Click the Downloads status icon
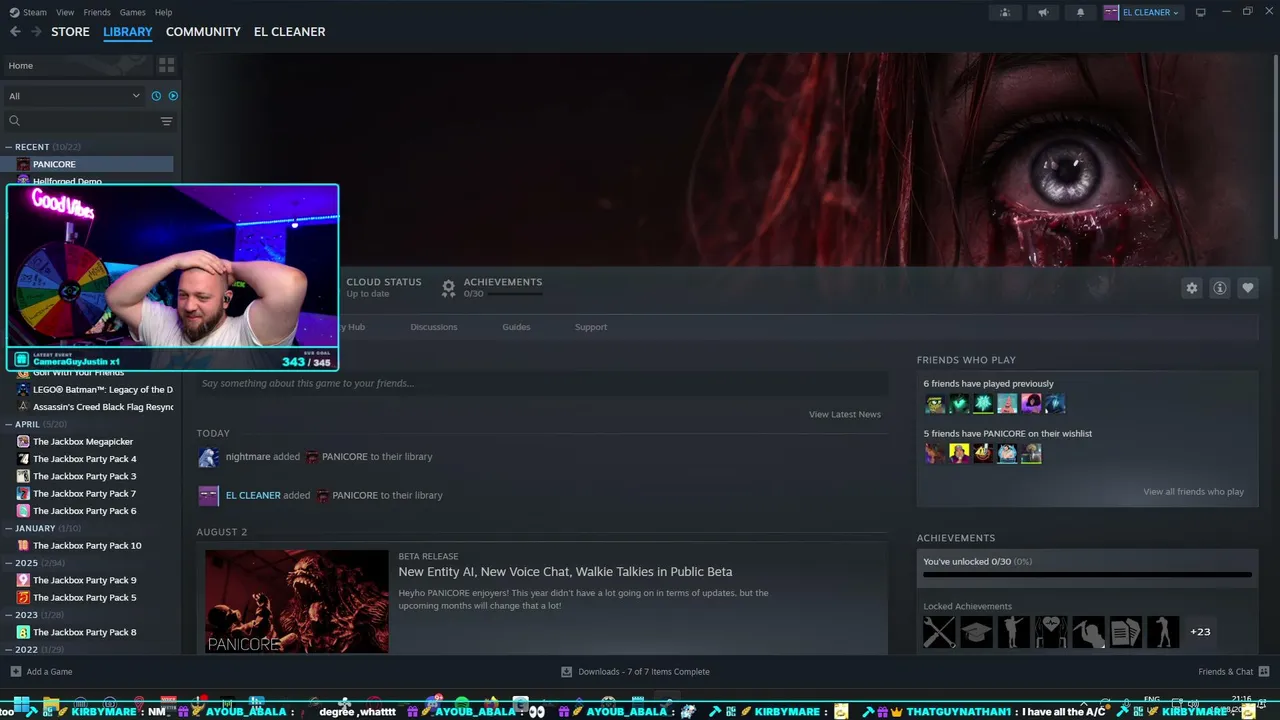 click(566, 672)
